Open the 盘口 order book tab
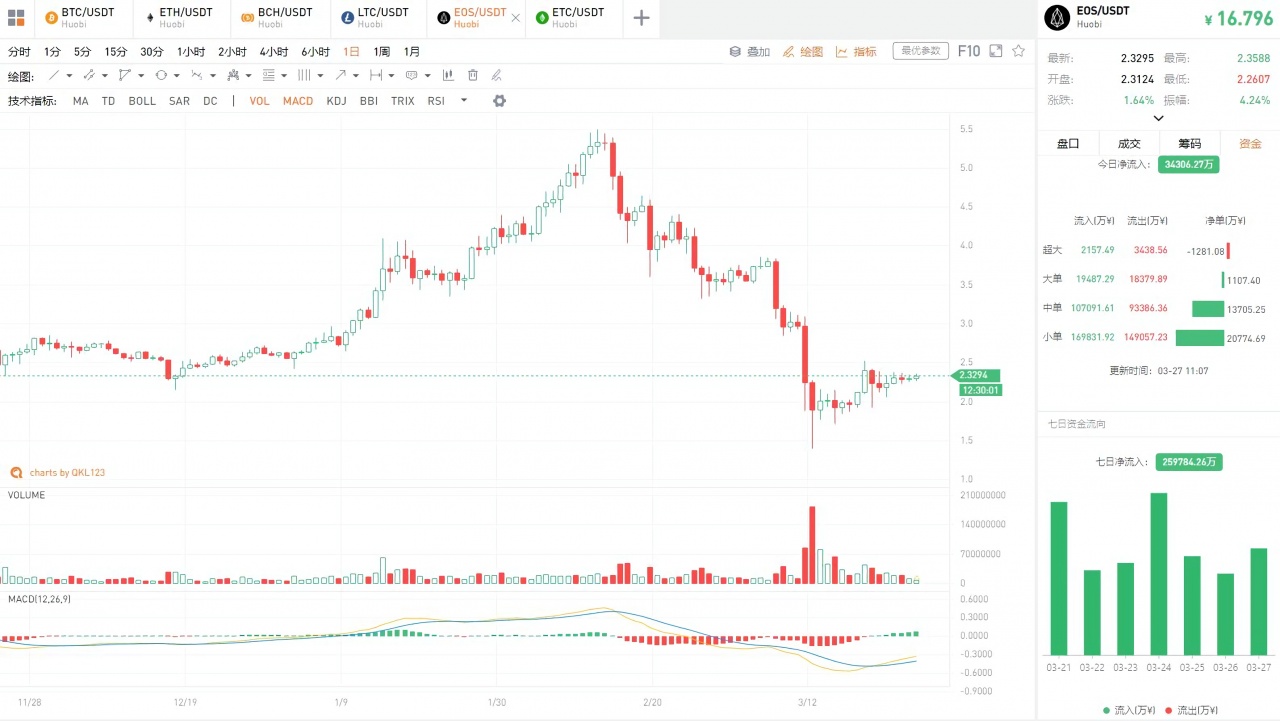This screenshot has width=1280, height=721. click(1068, 144)
